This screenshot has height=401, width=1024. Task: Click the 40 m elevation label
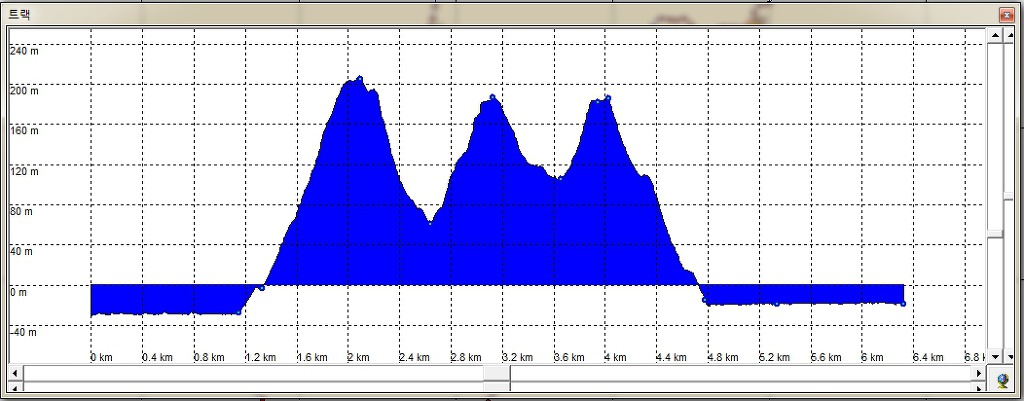coord(22,251)
